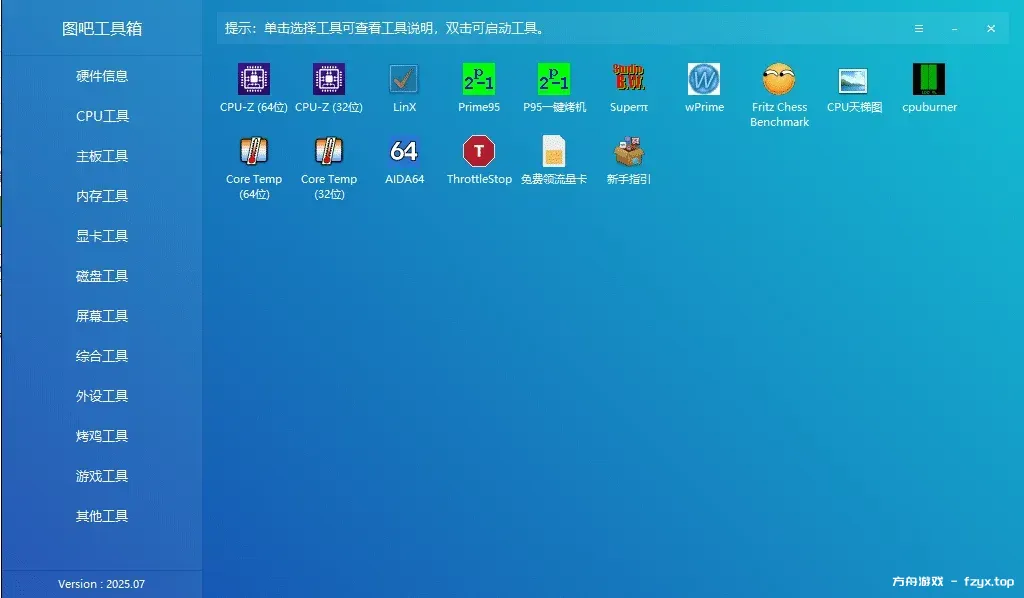Click the wPrime tool icon
The width and height of the screenshot is (1024, 598).
point(704,80)
